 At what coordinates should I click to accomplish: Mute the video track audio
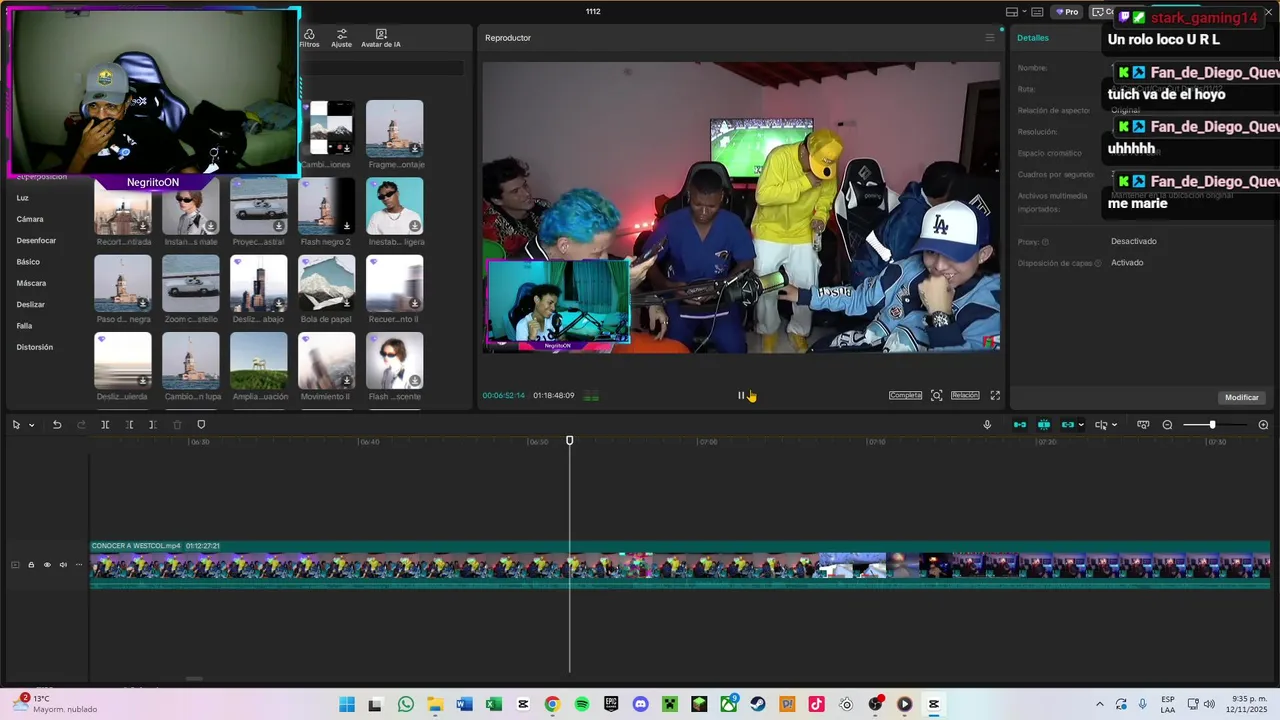pyautogui.click(x=63, y=565)
